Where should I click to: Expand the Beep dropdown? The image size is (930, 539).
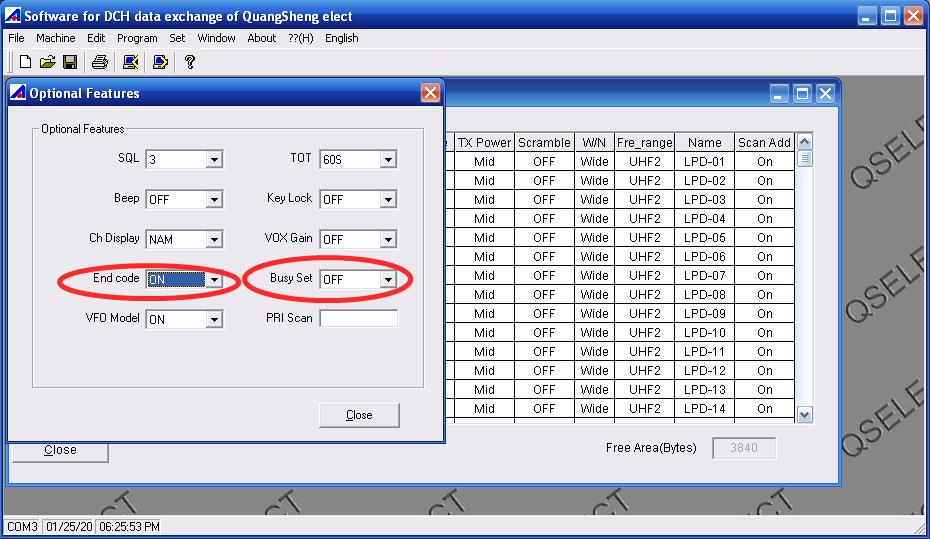pyautogui.click(x=214, y=199)
